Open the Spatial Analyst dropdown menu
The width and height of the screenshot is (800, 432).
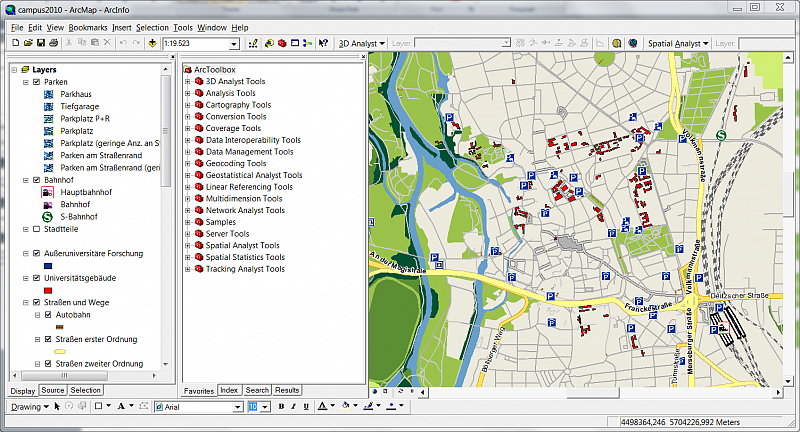(x=678, y=44)
